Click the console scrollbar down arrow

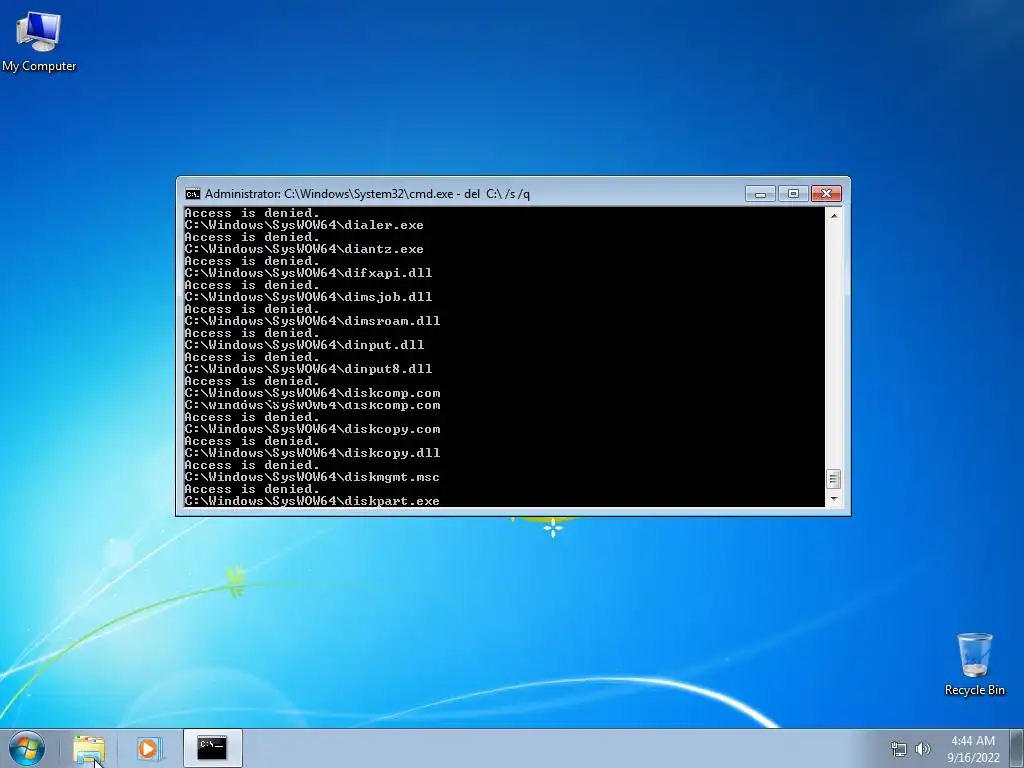click(x=833, y=499)
